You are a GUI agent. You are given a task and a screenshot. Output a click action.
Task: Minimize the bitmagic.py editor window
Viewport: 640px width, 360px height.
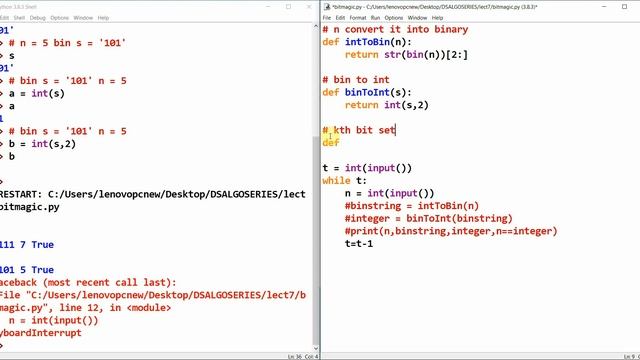pos(604,7)
